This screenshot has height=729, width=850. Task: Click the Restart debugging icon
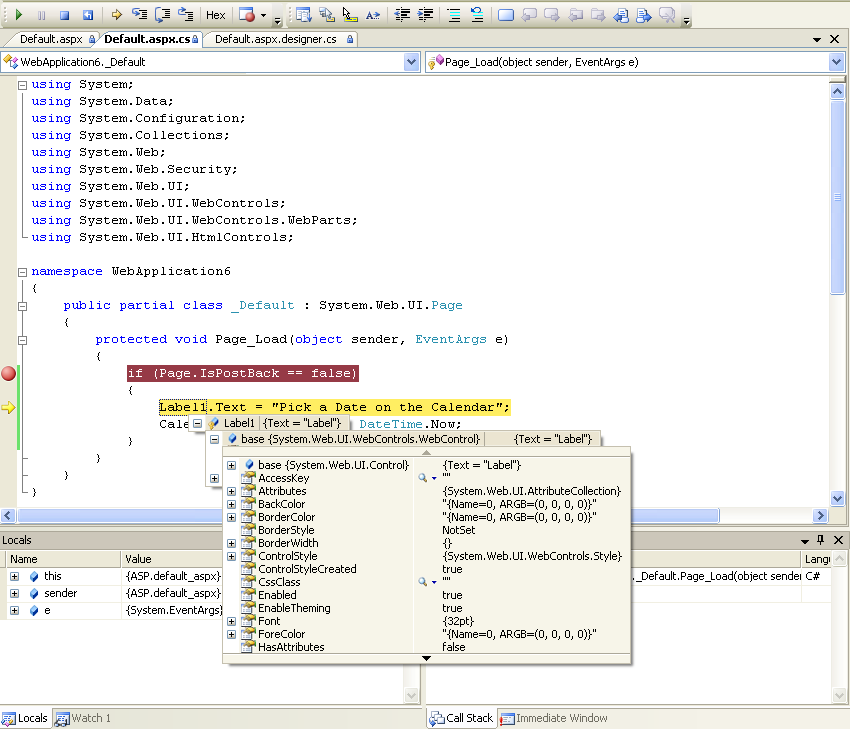[x=87, y=15]
